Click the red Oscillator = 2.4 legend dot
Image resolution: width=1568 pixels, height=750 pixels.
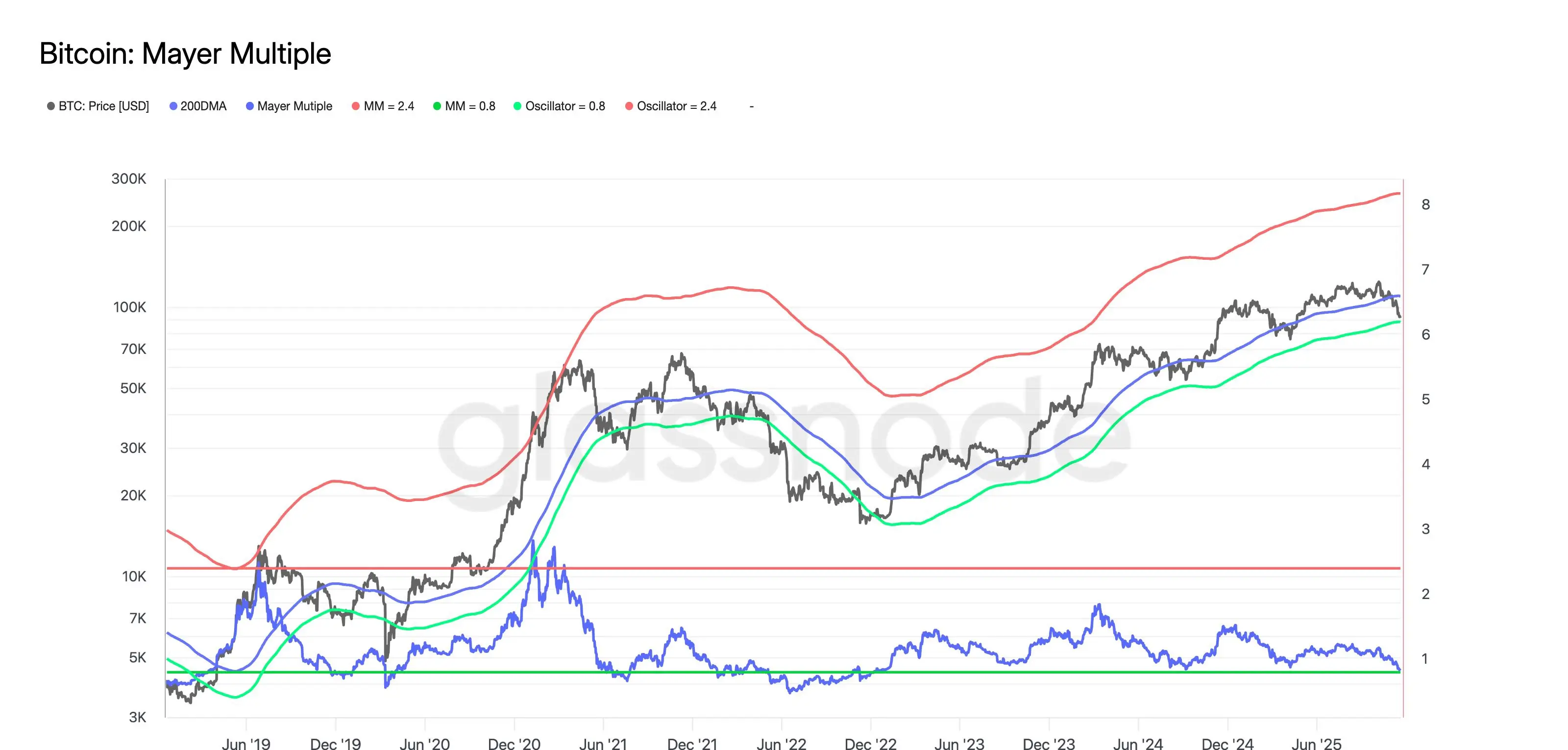click(x=629, y=106)
